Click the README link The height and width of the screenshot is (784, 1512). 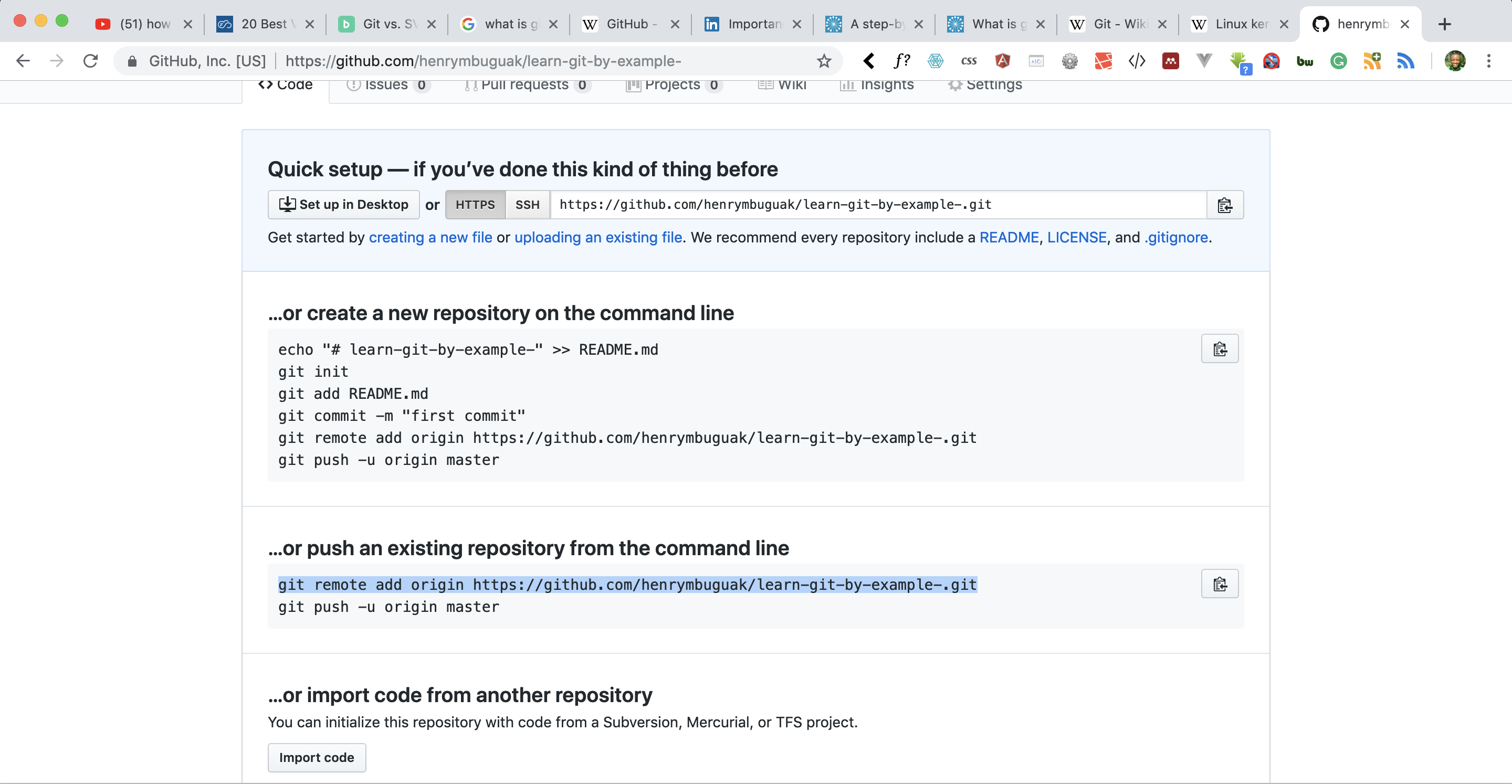1009,237
